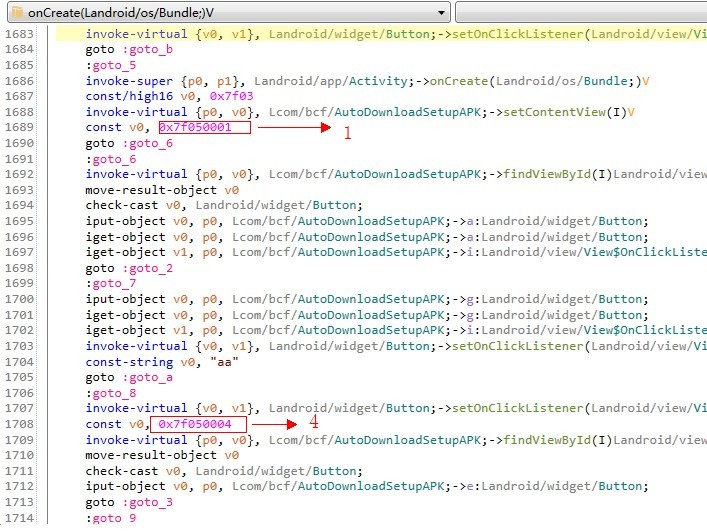The image size is (707, 531).
Task: Click 'invoke-super' on line 1686
Action: [x=129, y=81]
